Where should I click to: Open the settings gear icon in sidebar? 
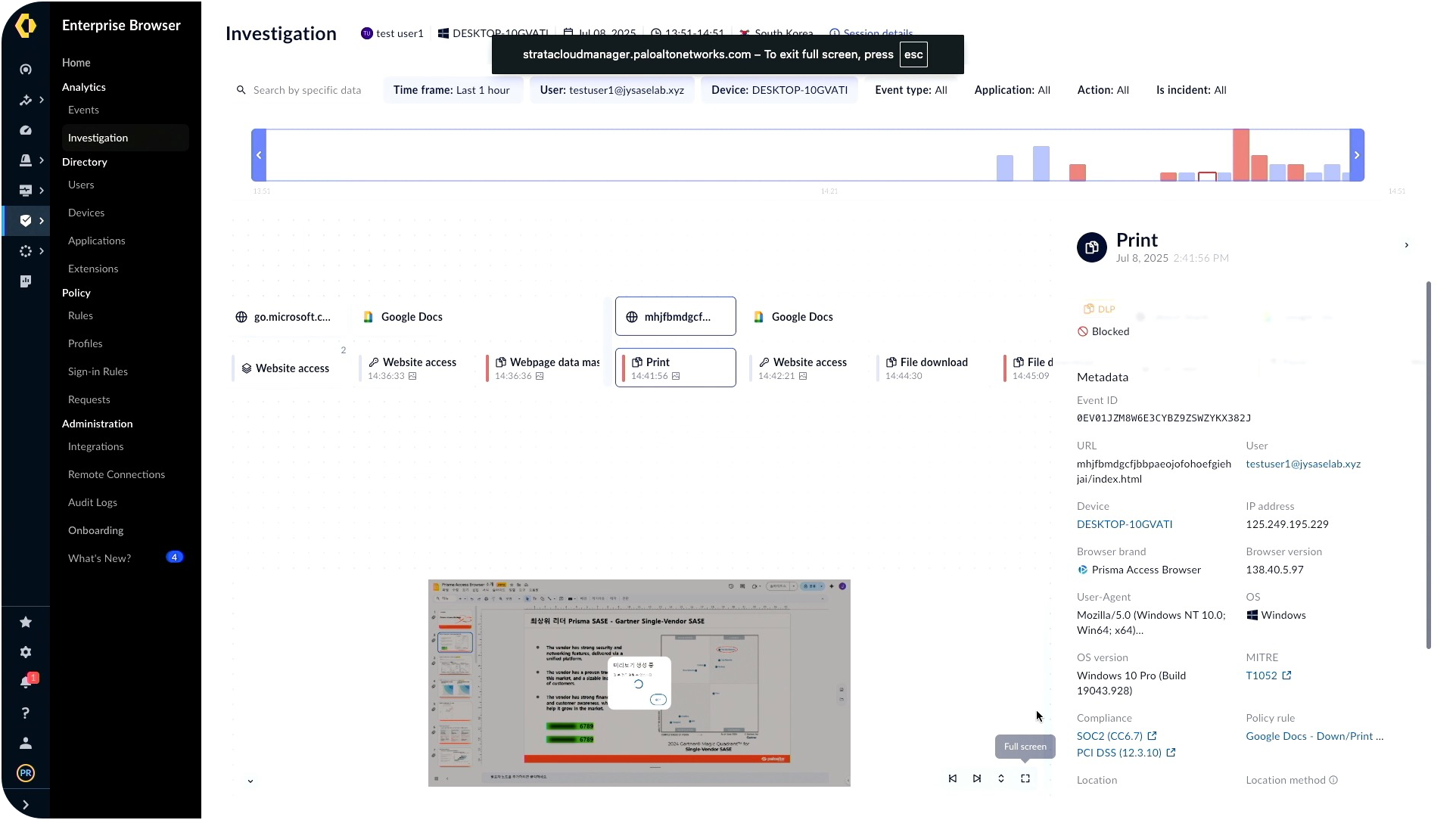[x=26, y=652]
